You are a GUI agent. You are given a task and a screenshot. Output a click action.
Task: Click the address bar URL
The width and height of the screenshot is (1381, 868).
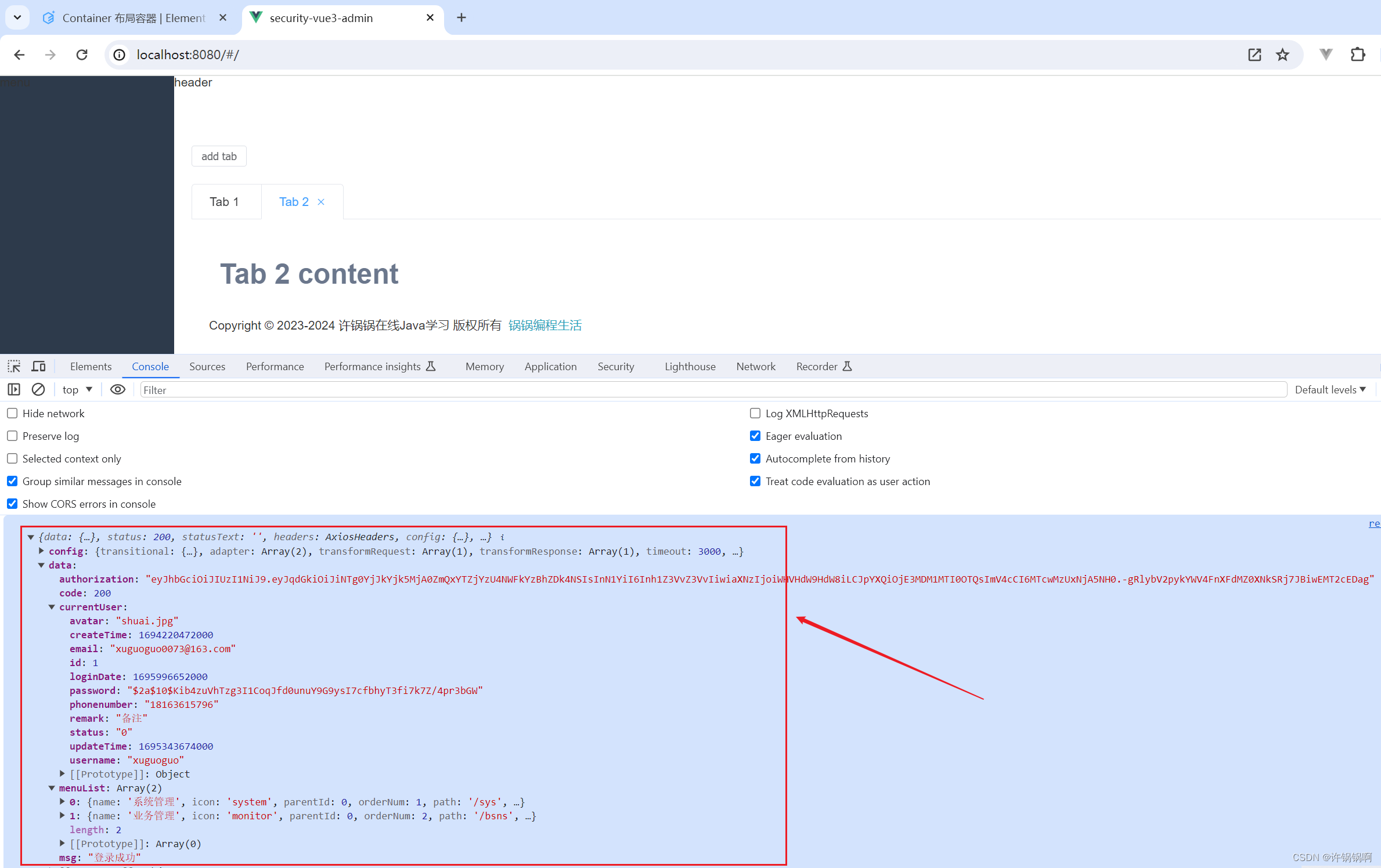pos(188,55)
